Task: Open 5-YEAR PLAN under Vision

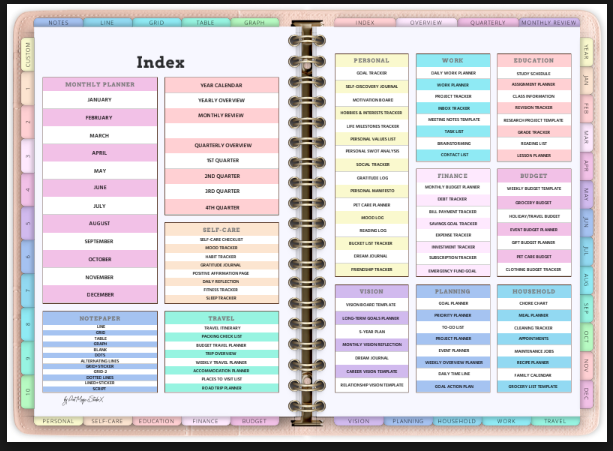Action: (372, 331)
